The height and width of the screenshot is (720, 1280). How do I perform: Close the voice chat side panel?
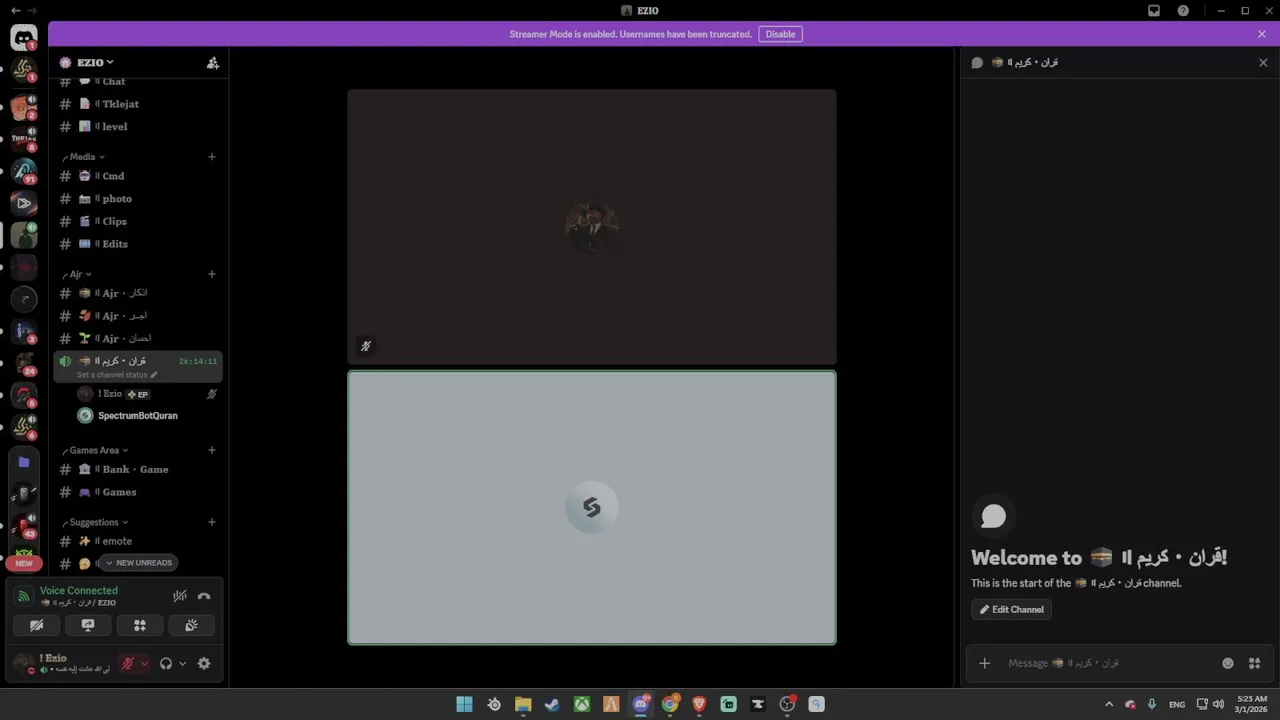pyautogui.click(x=1263, y=62)
